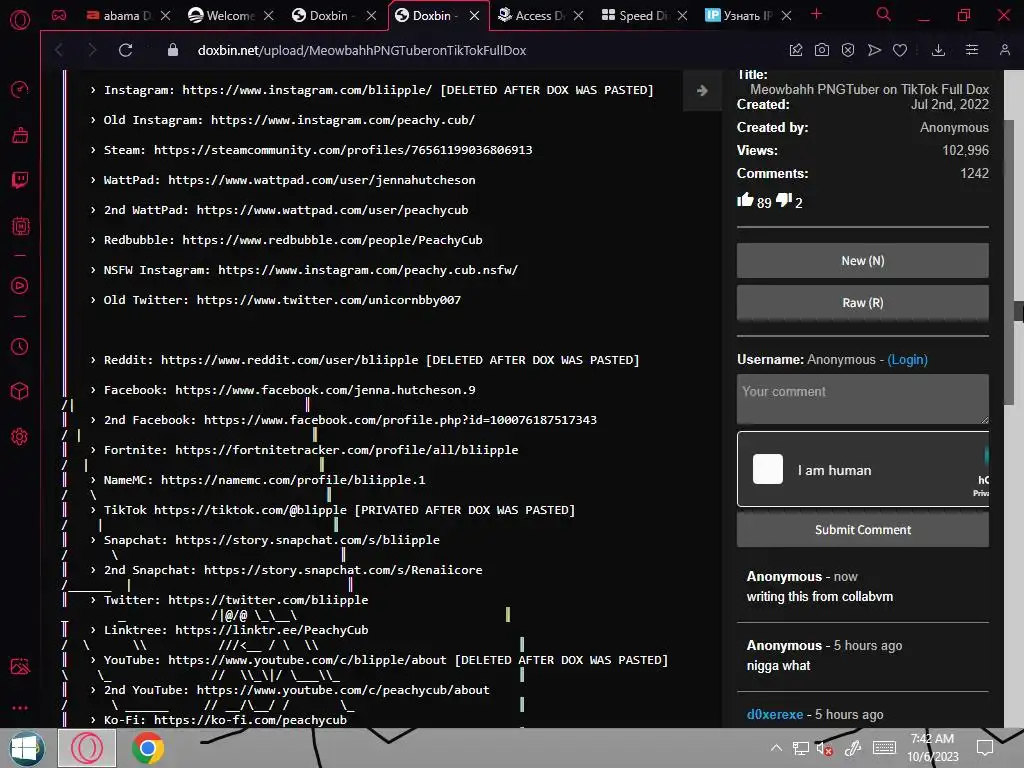Screen dimensions: 1024x768
Task: Switch to the Узнать IP tab
Action: pos(740,16)
